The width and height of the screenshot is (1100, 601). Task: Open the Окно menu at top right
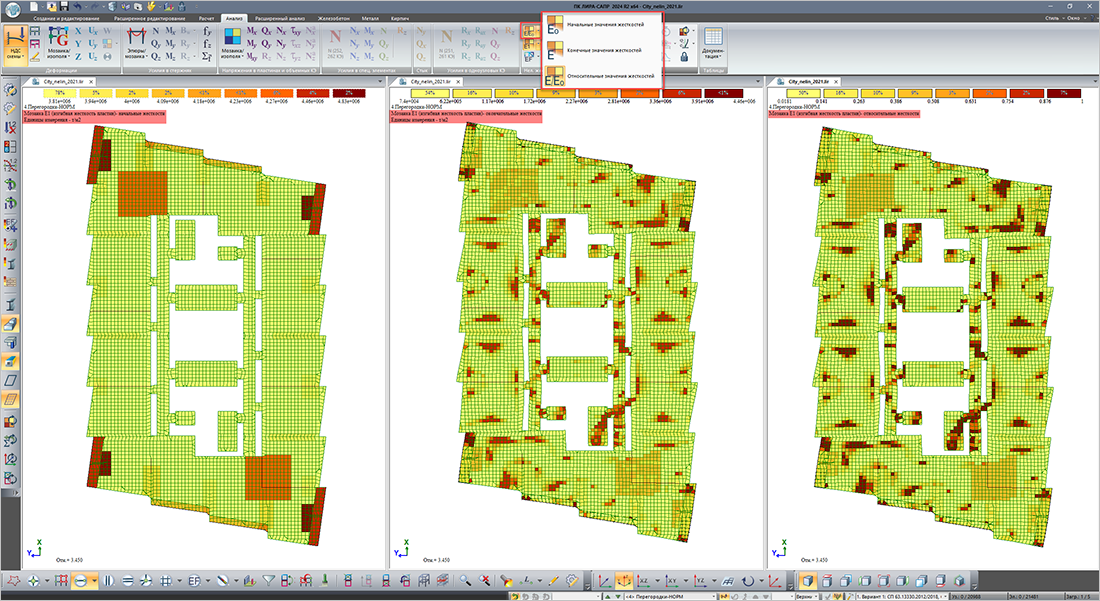1073,18
